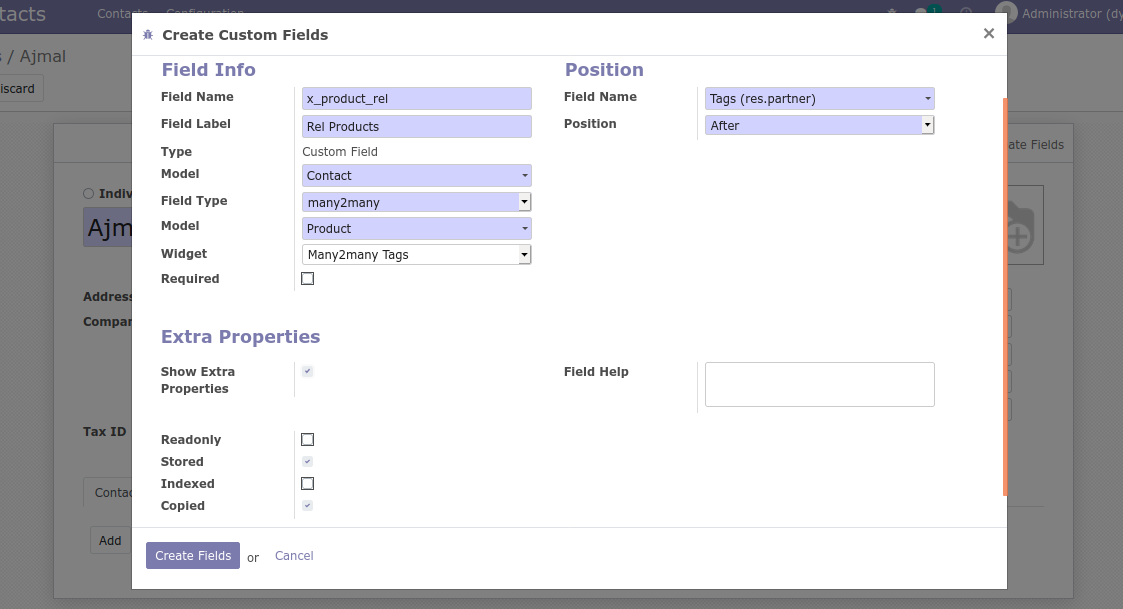Enable the Required checkbox
The height and width of the screenshot is (609, 1123).
[307, 279]
